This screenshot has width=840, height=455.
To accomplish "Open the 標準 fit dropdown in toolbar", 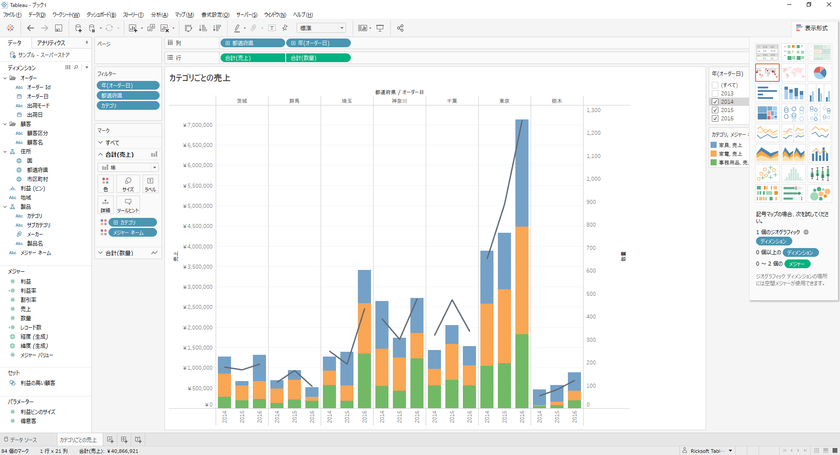I will [x=321, y=28].
